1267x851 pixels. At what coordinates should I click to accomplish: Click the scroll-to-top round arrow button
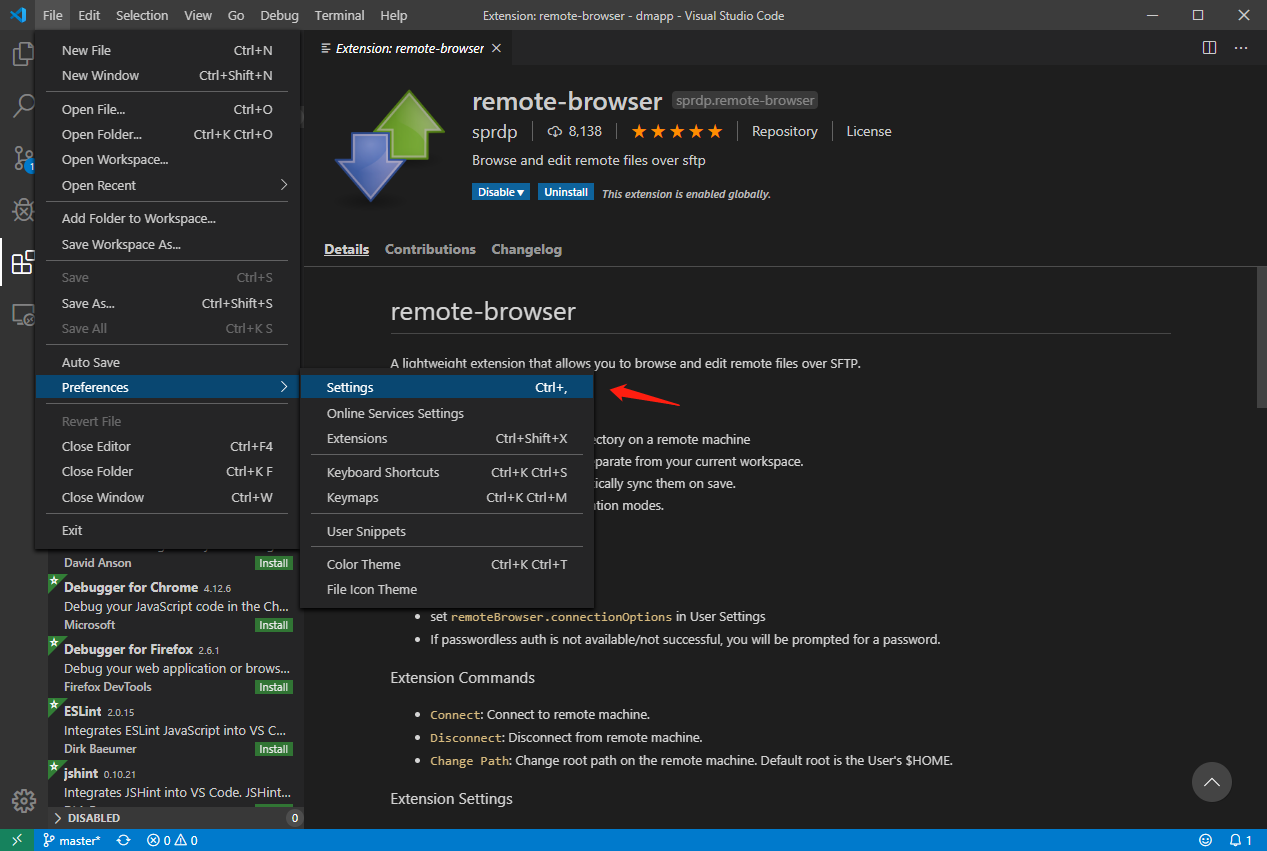(1212, 782)
